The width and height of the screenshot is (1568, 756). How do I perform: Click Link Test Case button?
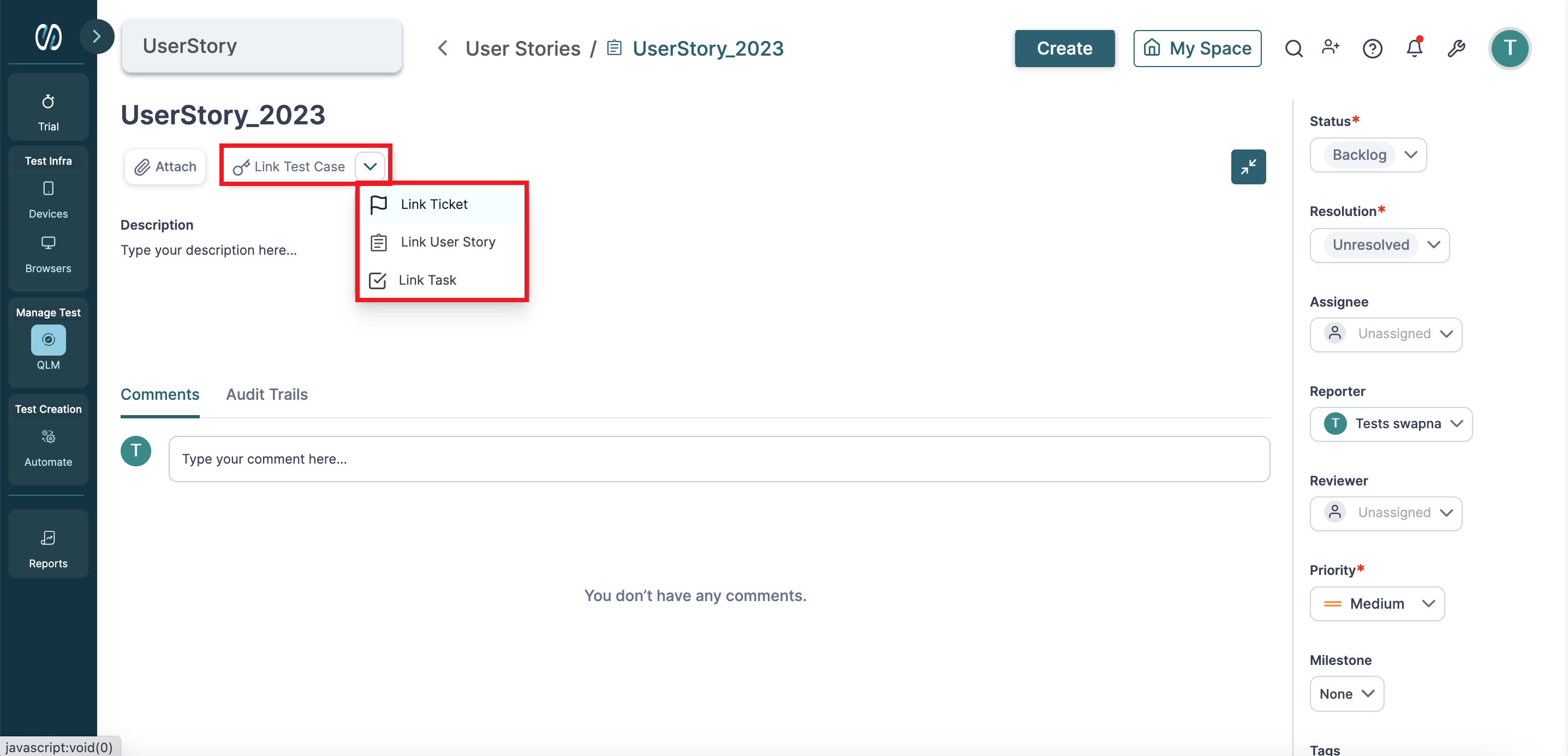(x=289, y=167)
